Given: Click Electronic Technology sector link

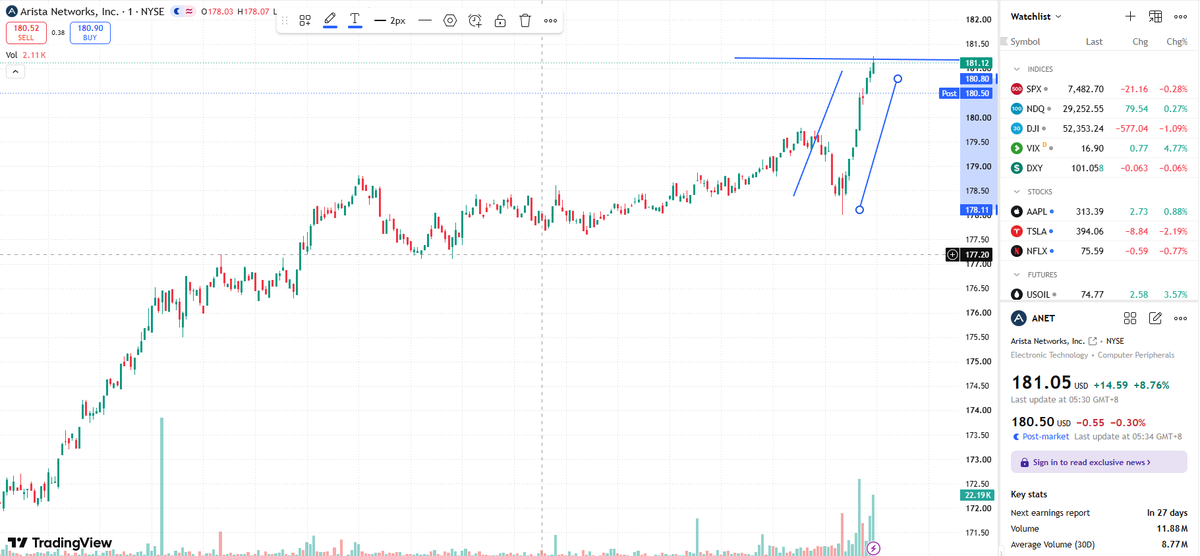Looking at the screenshot, I should click(1051, 355).
